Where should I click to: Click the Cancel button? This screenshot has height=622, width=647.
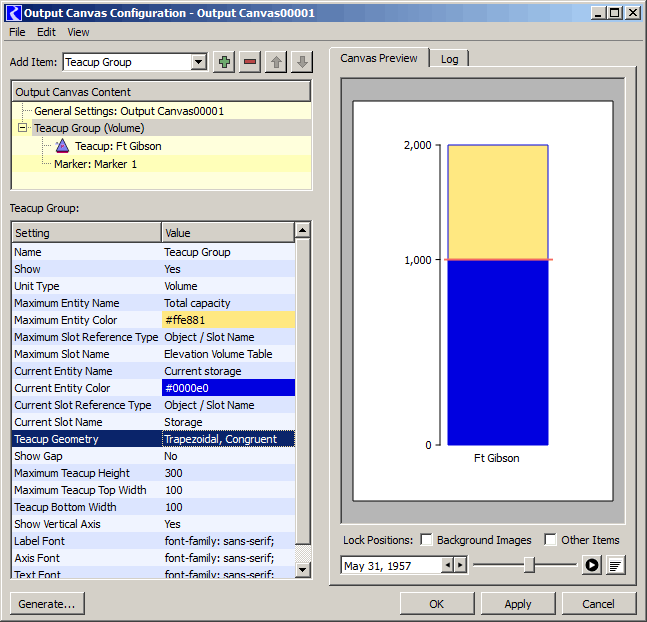coord(598,604)
